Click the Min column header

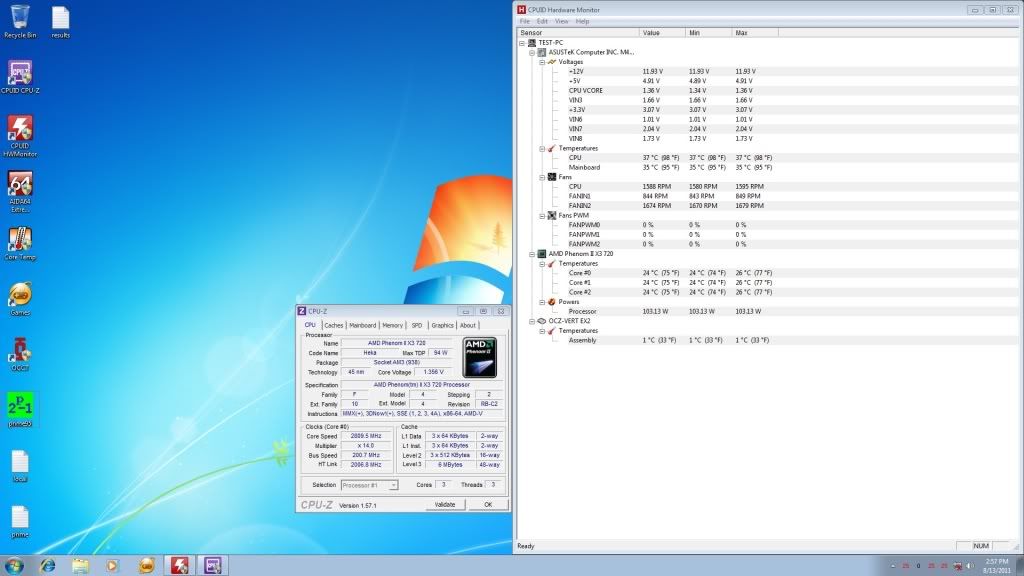point(709,33)
